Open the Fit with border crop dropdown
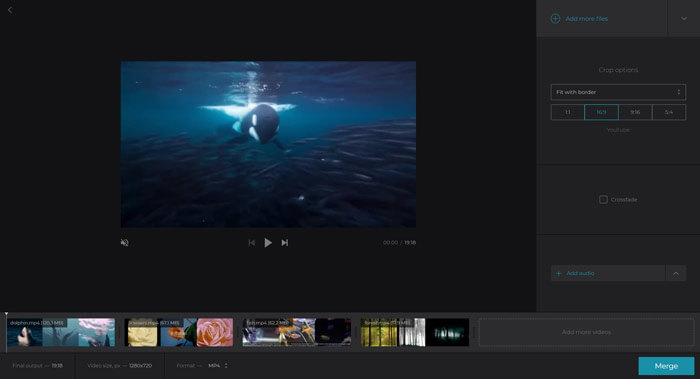The height and width of the screenshot is (379, 700). (618, 92)
